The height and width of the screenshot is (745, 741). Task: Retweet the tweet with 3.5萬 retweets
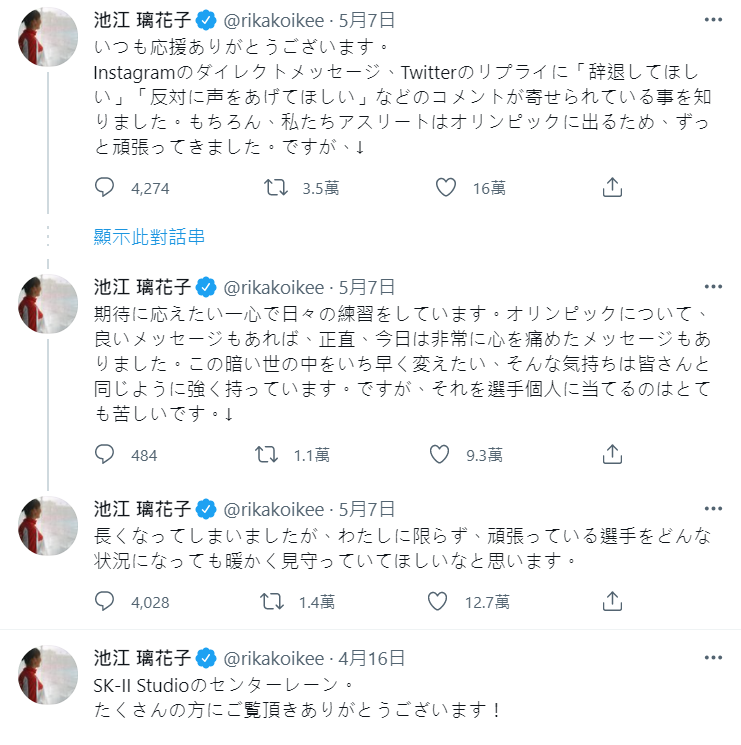click(276, 187)
